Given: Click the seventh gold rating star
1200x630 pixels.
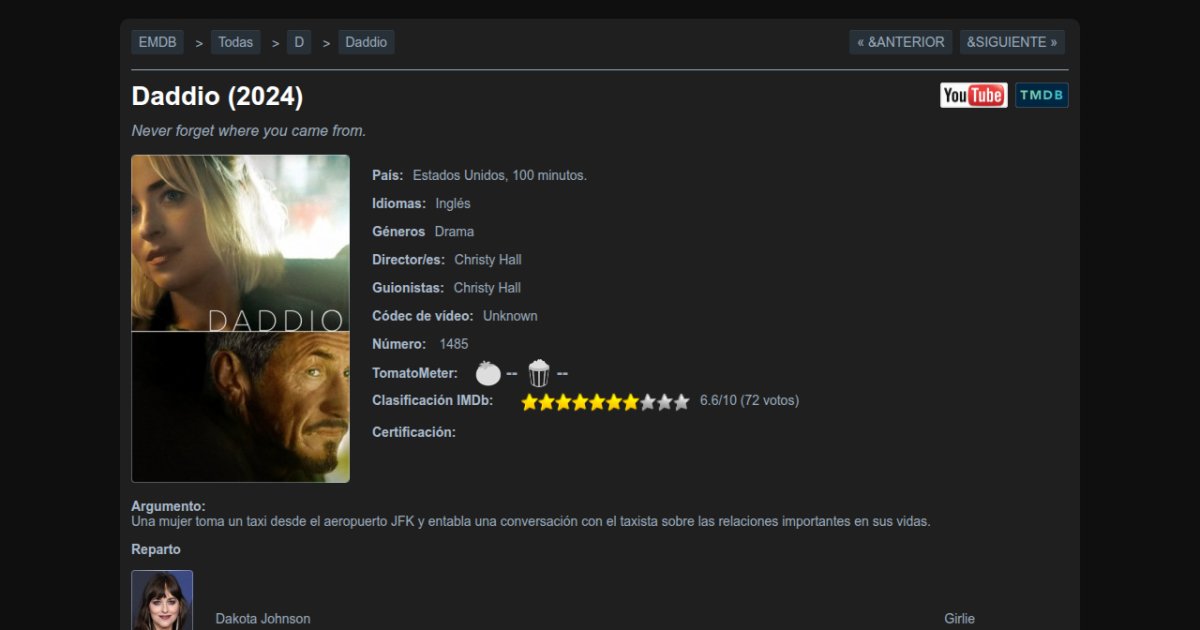Looking at the screenshot, I should coord(631,402).
